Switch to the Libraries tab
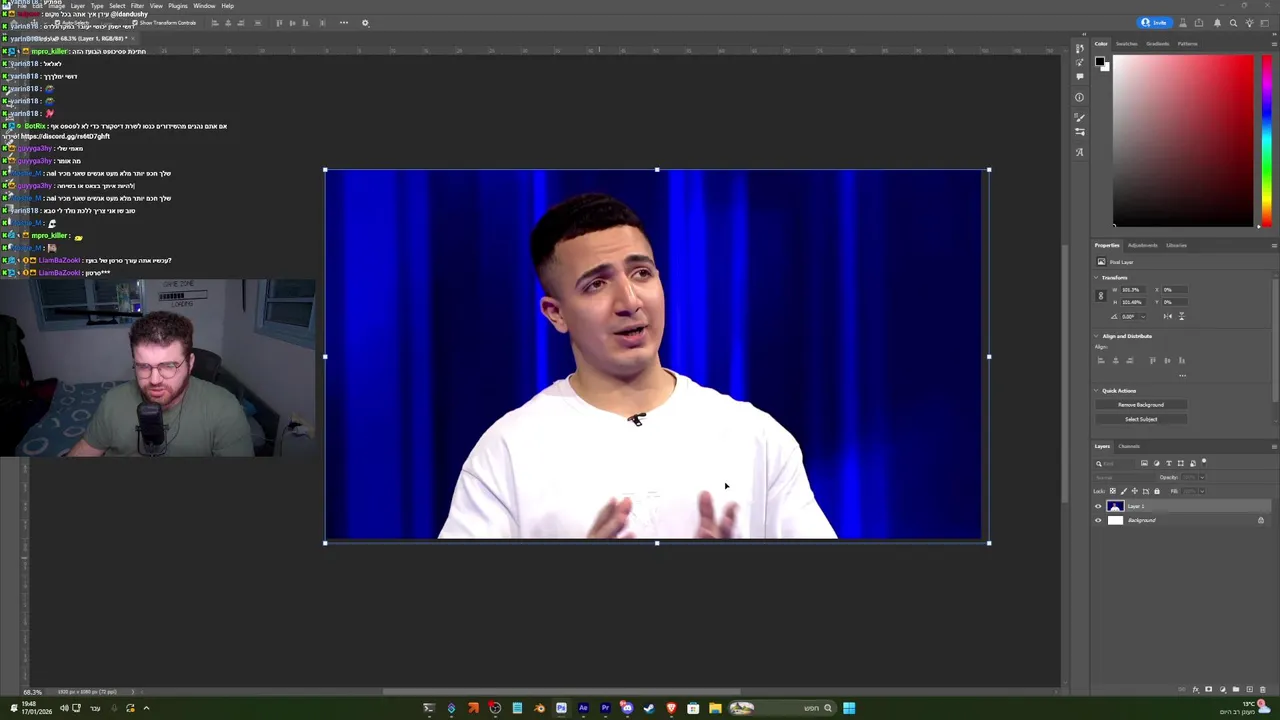 tap(1176, 245)
